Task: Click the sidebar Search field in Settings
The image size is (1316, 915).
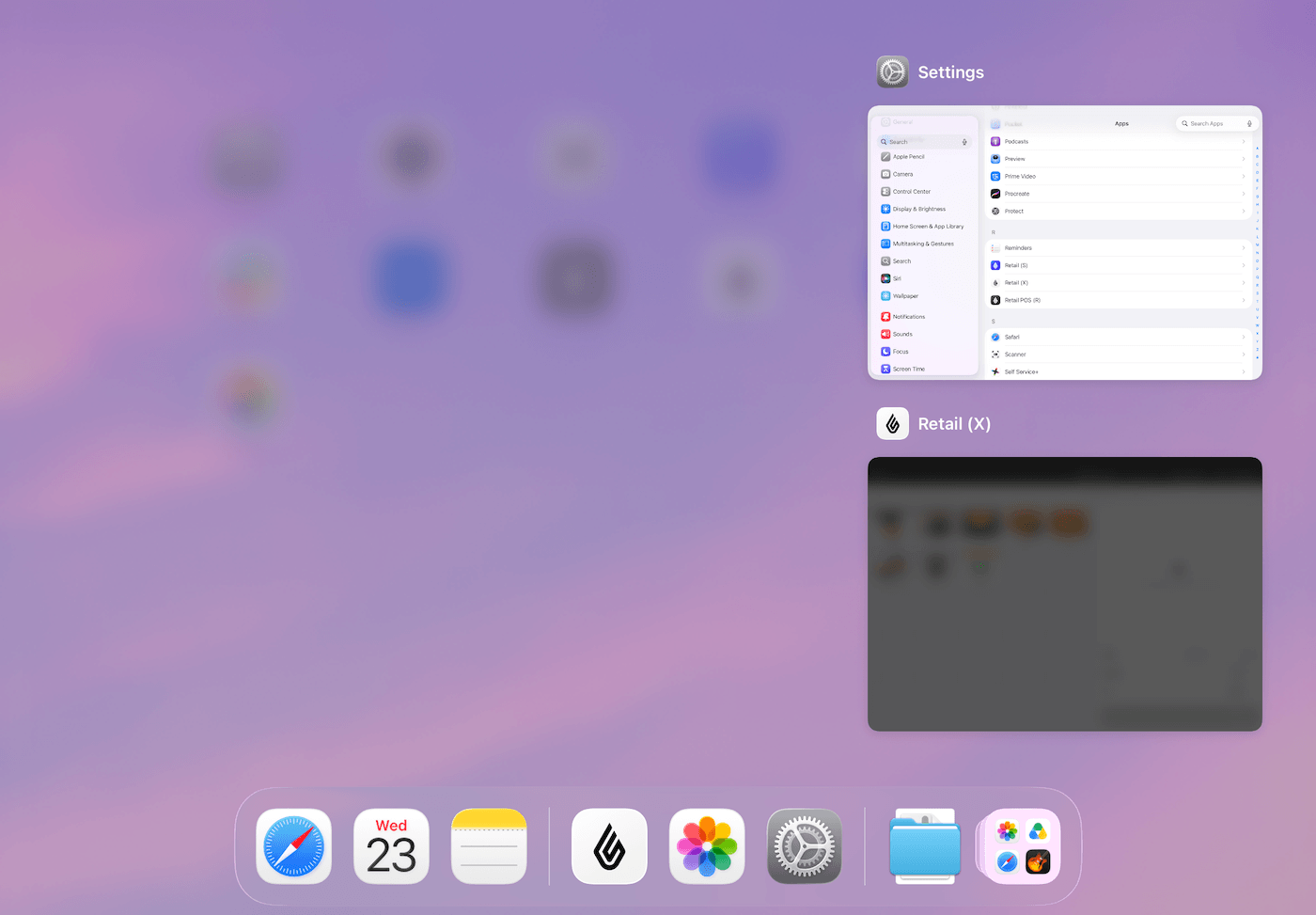Action: [925, 142]
